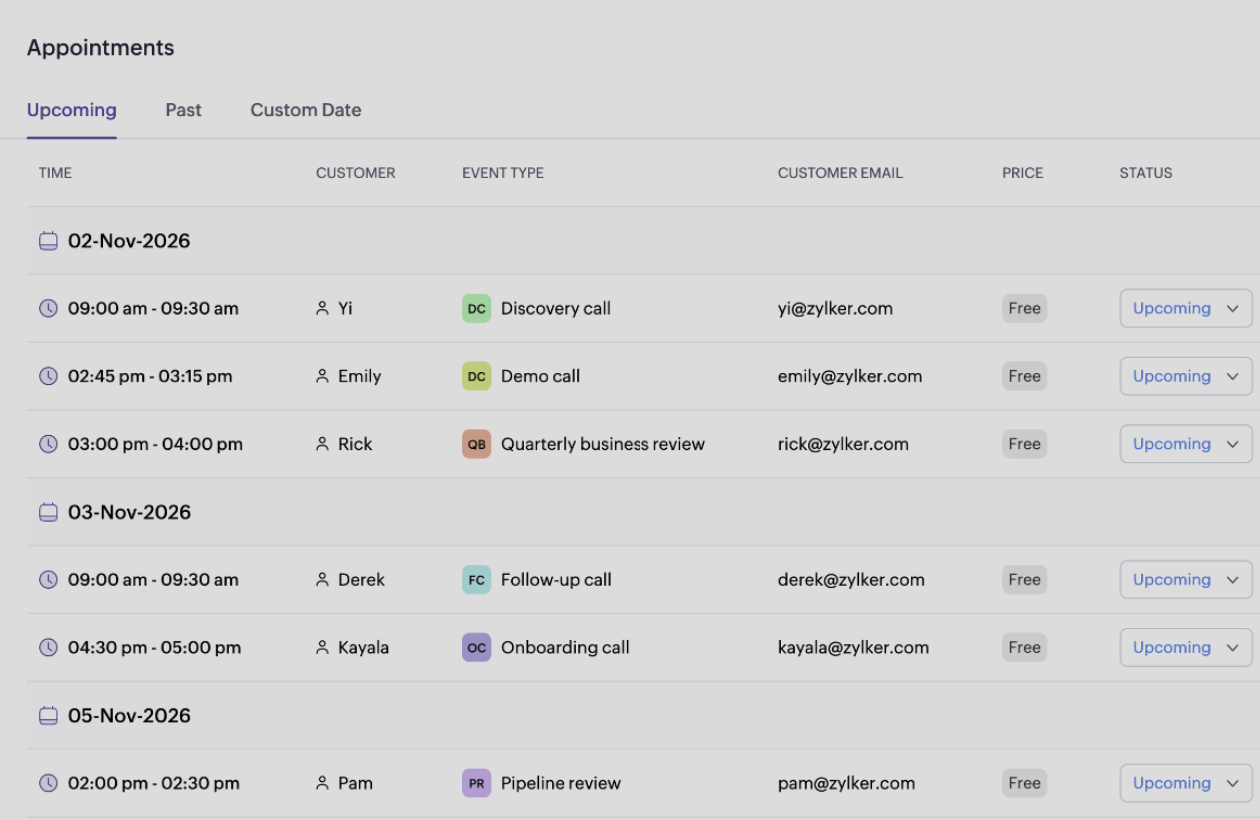Click the person icon next to Emily
This screenshot has height=820, width=1260.
coord(321,376)
